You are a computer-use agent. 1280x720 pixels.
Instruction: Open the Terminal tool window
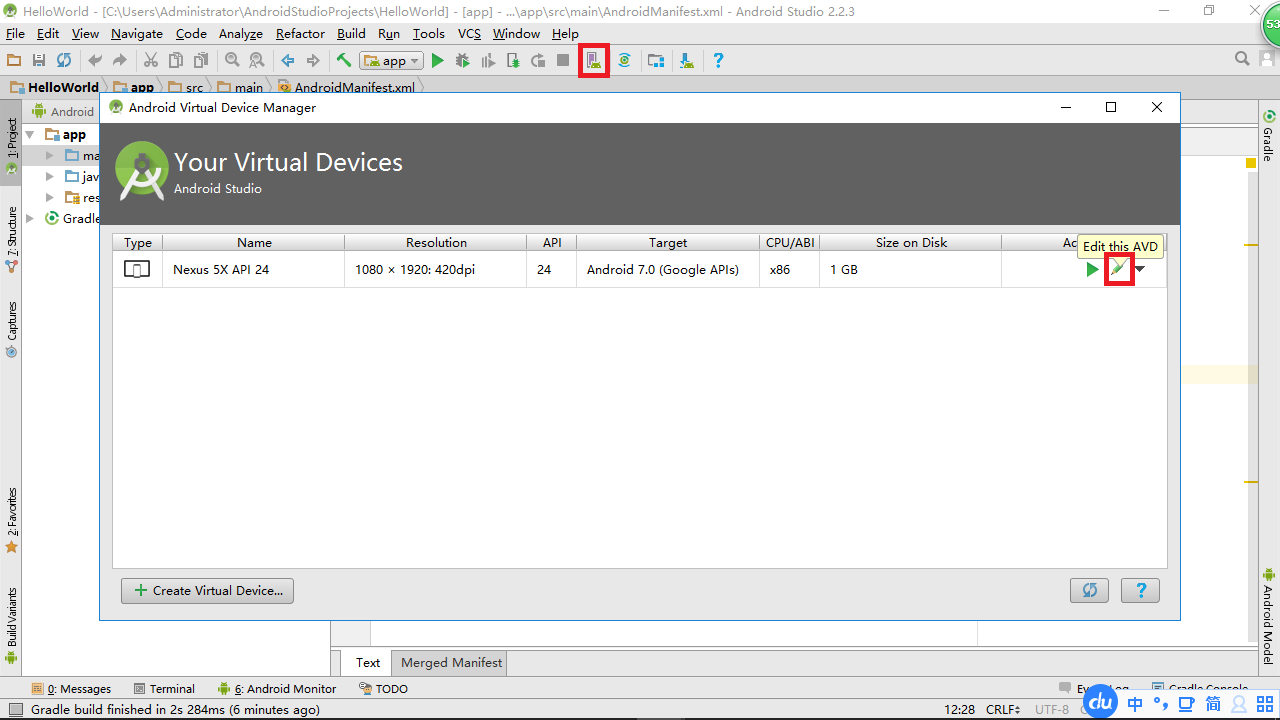[x=164, y=688]
